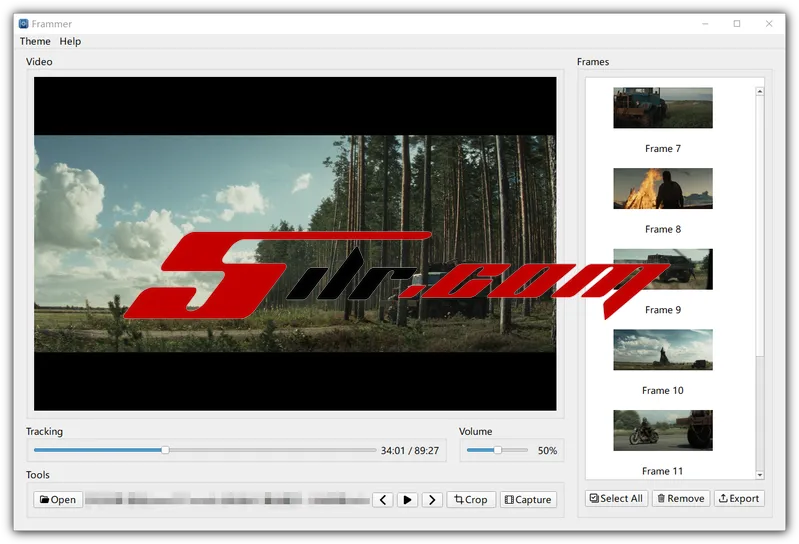This screenshot has width=799, height=544.
Task: Click the Open folder button
Action: [x=58, y=500]
